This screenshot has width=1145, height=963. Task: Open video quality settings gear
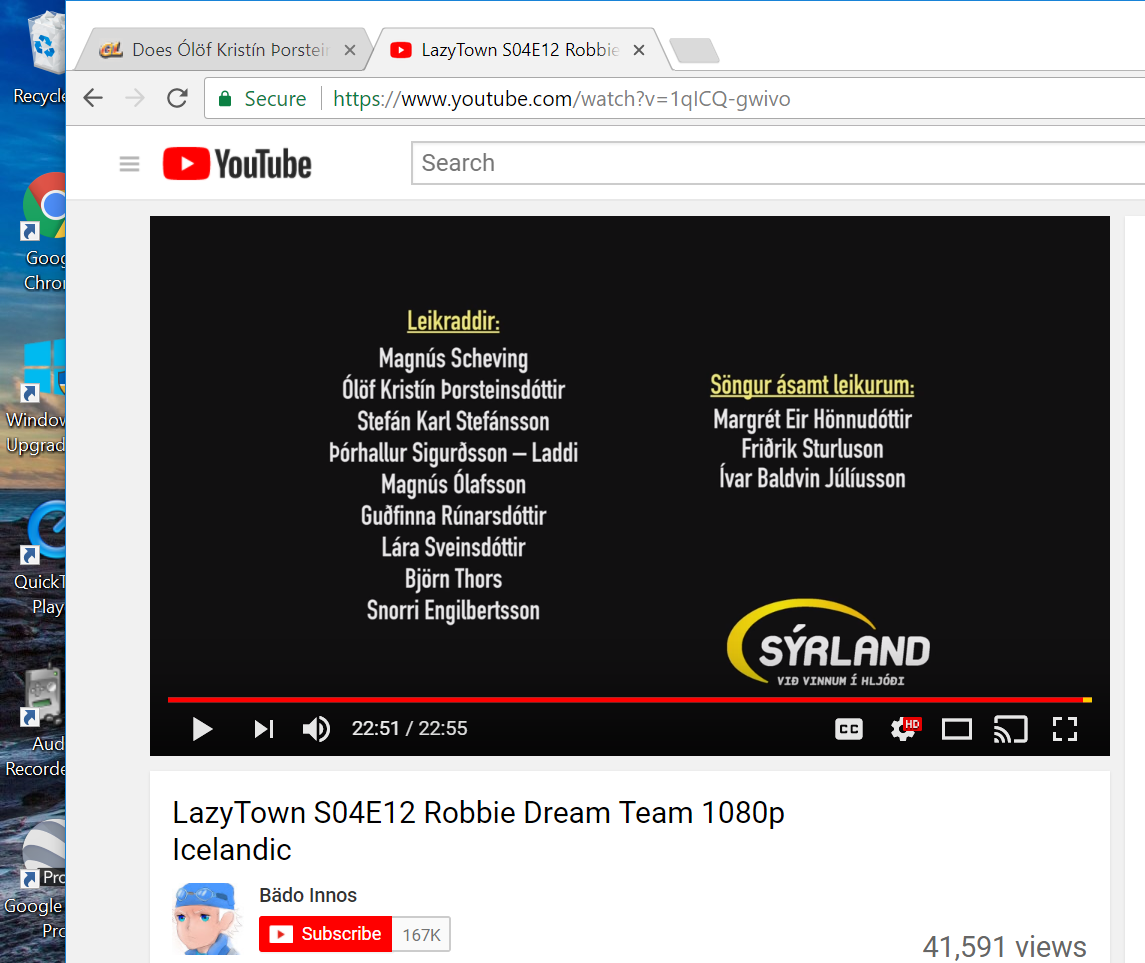pyautogui.click(x=903, y=730)
